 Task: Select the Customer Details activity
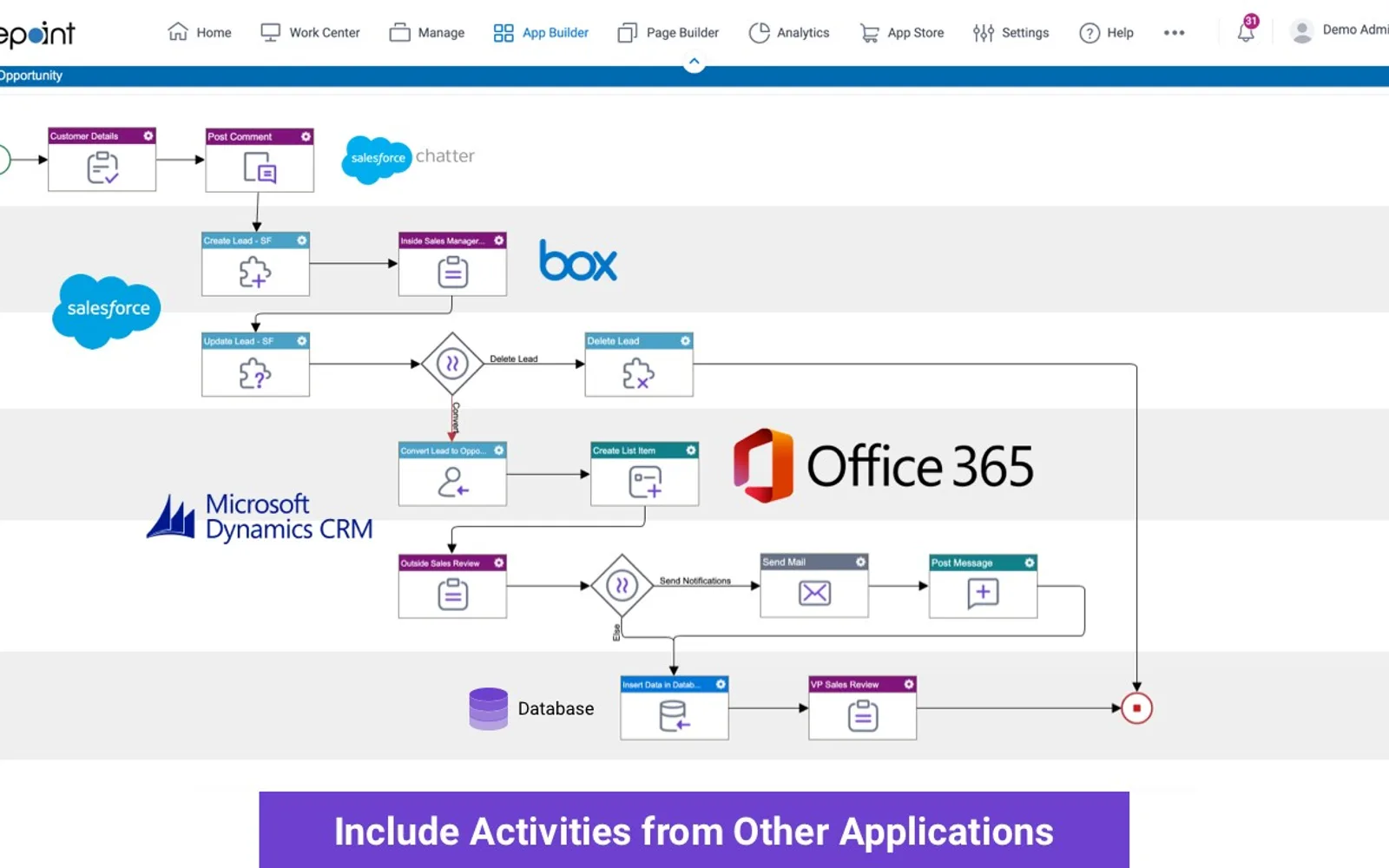(x=102, y=160)
